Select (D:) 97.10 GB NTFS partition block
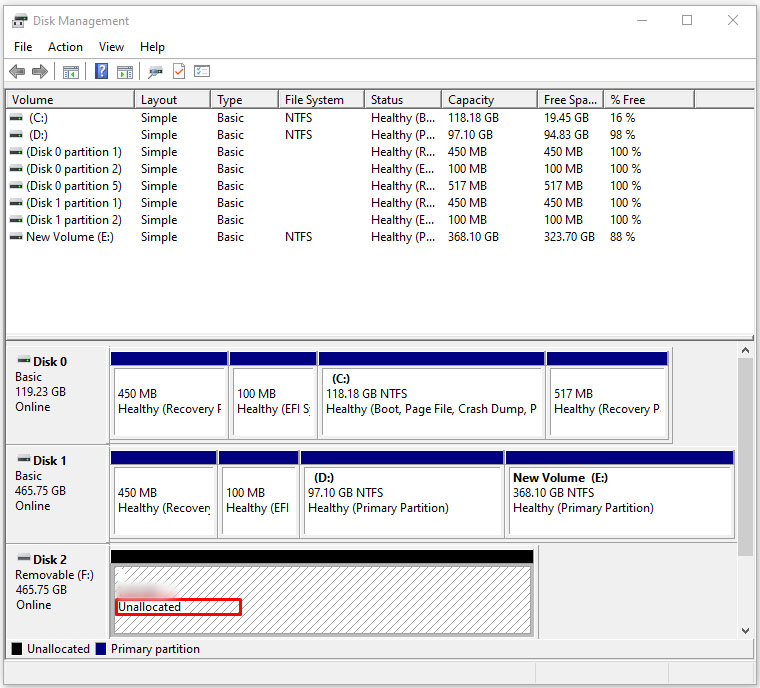Image resolution: width=760 pixels, height=688 pixels. click(x=401, y=499)
